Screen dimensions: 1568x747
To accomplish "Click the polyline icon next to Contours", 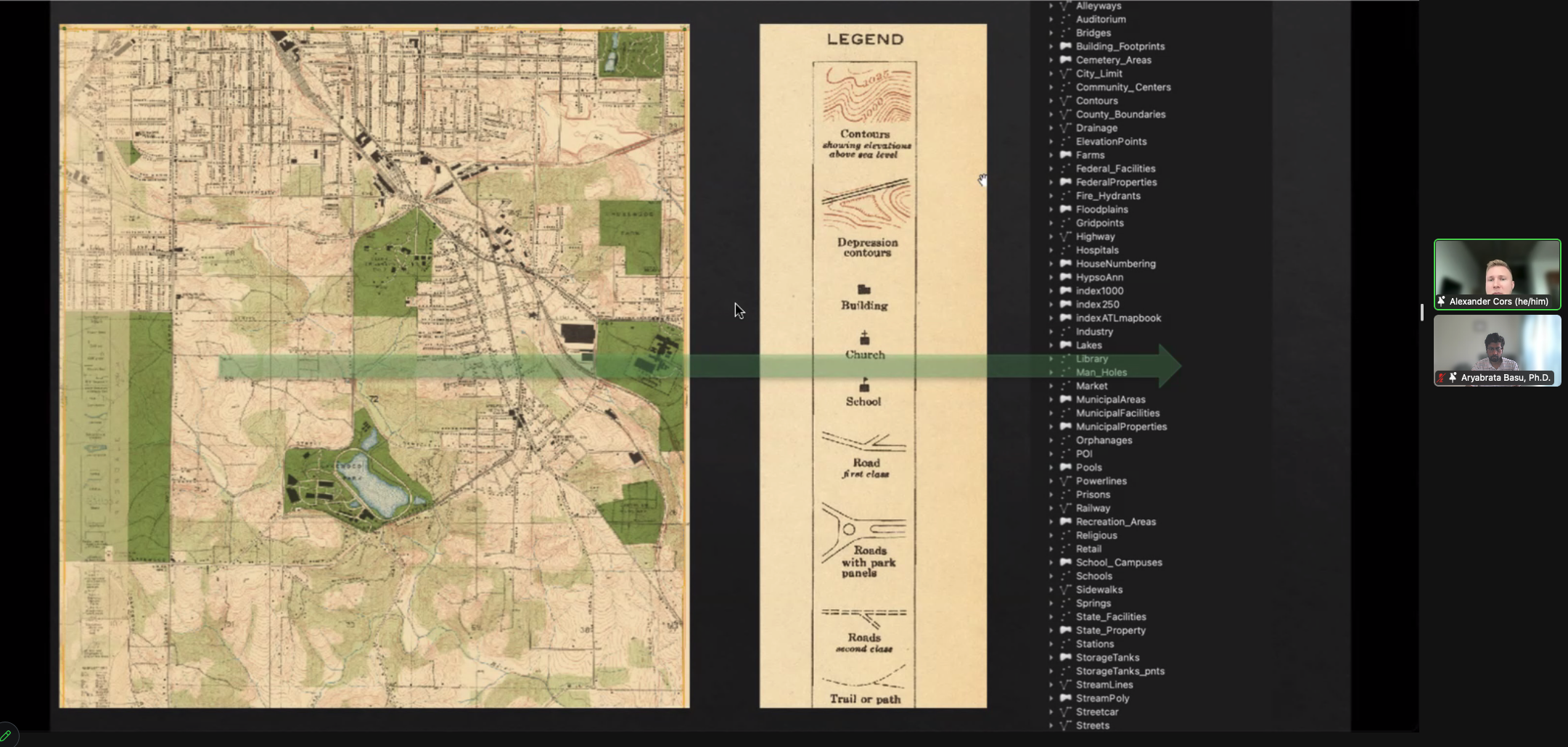I will coord(1066,101).
